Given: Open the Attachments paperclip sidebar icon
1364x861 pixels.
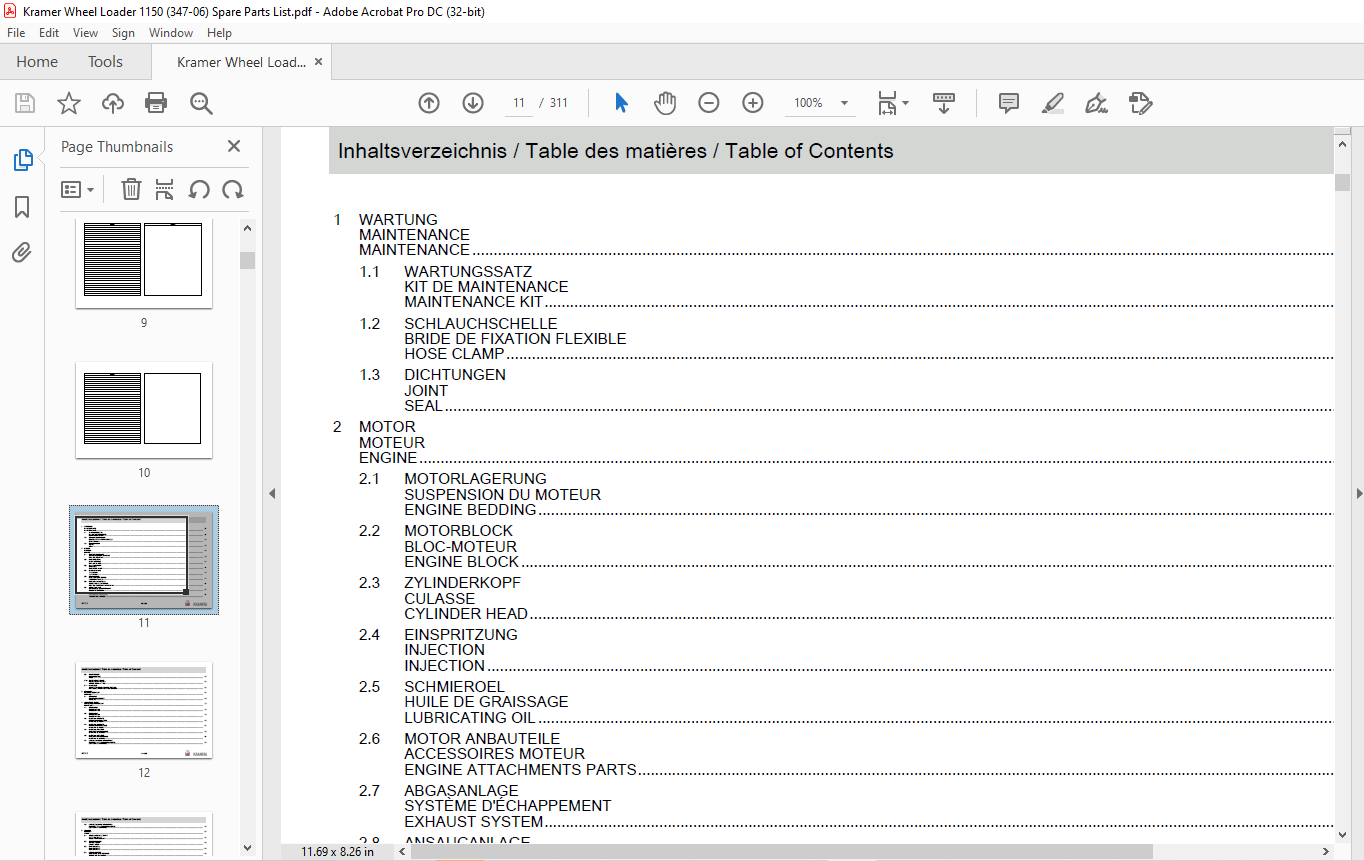Looking at the screenshot, I should click(22, 252).
